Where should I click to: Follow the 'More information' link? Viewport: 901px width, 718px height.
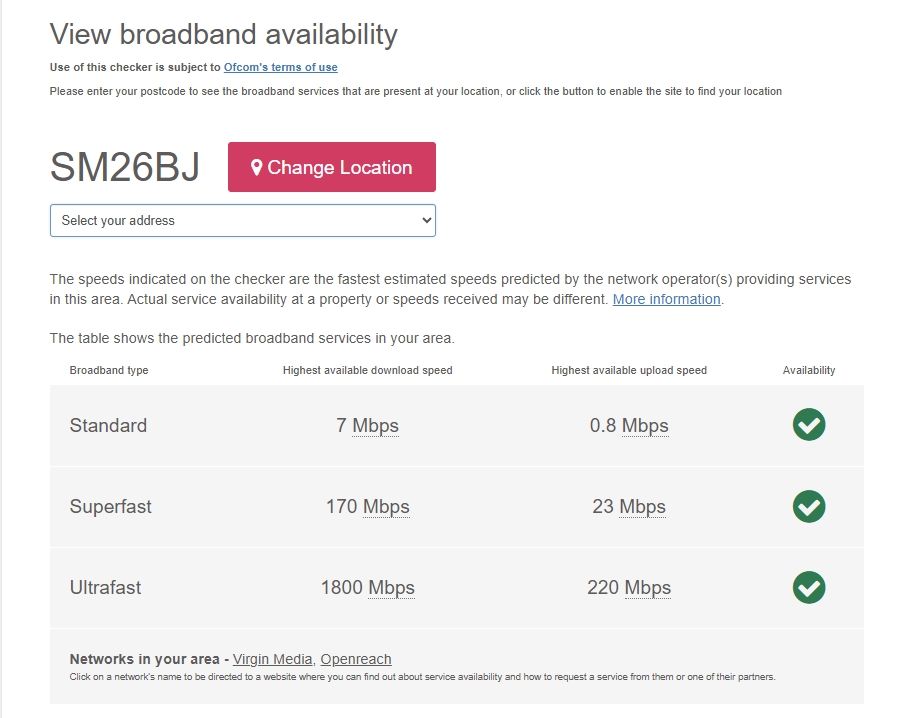(x=666, y=299)
